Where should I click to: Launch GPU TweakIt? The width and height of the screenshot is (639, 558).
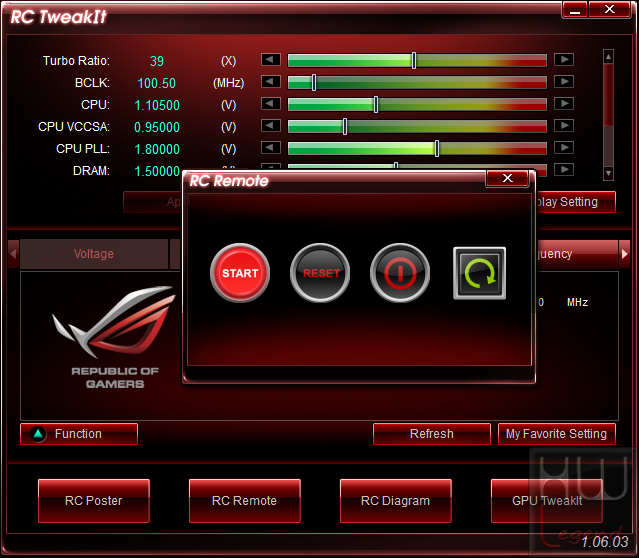pos(547,501)
